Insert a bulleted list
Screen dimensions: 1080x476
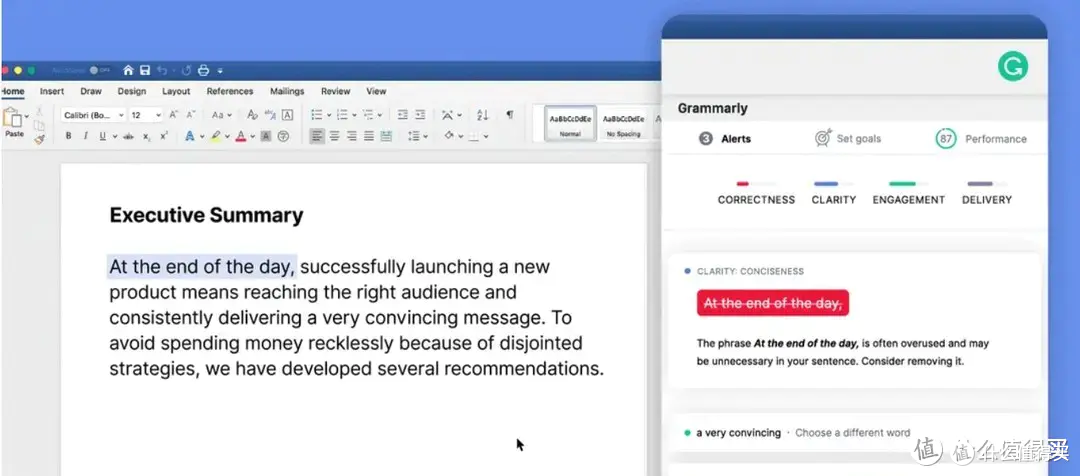[317, 115]
